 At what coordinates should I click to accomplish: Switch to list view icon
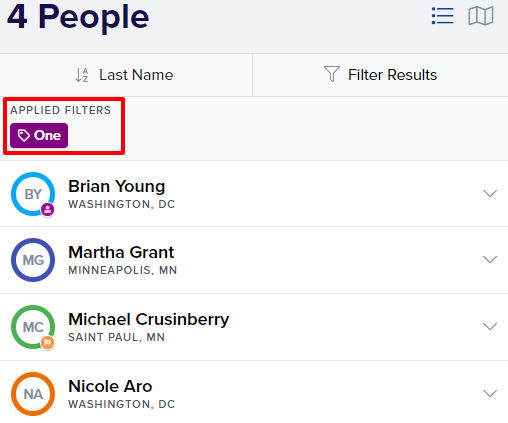[x=443, y=16]
